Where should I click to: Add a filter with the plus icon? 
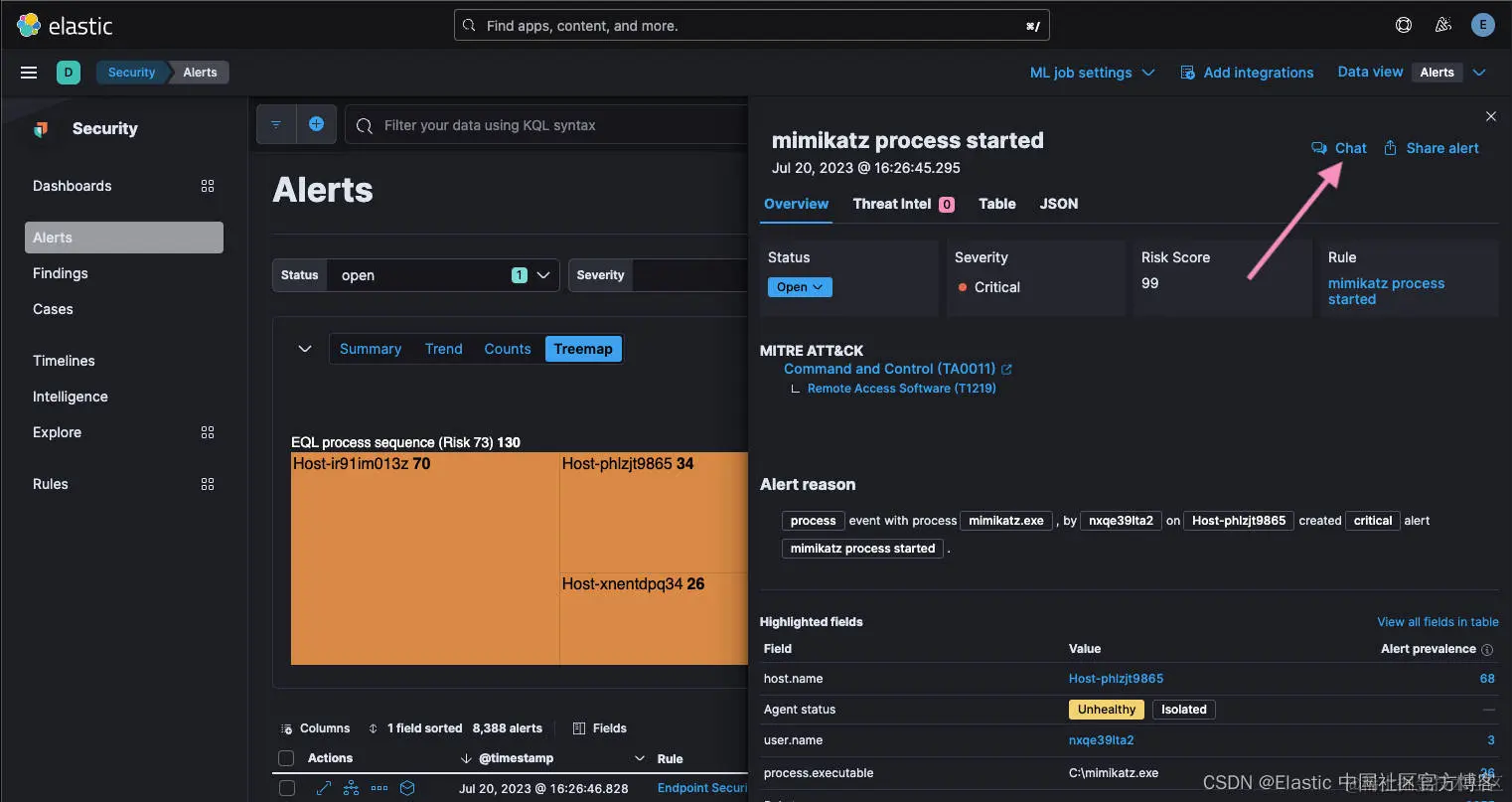[316, 124]
